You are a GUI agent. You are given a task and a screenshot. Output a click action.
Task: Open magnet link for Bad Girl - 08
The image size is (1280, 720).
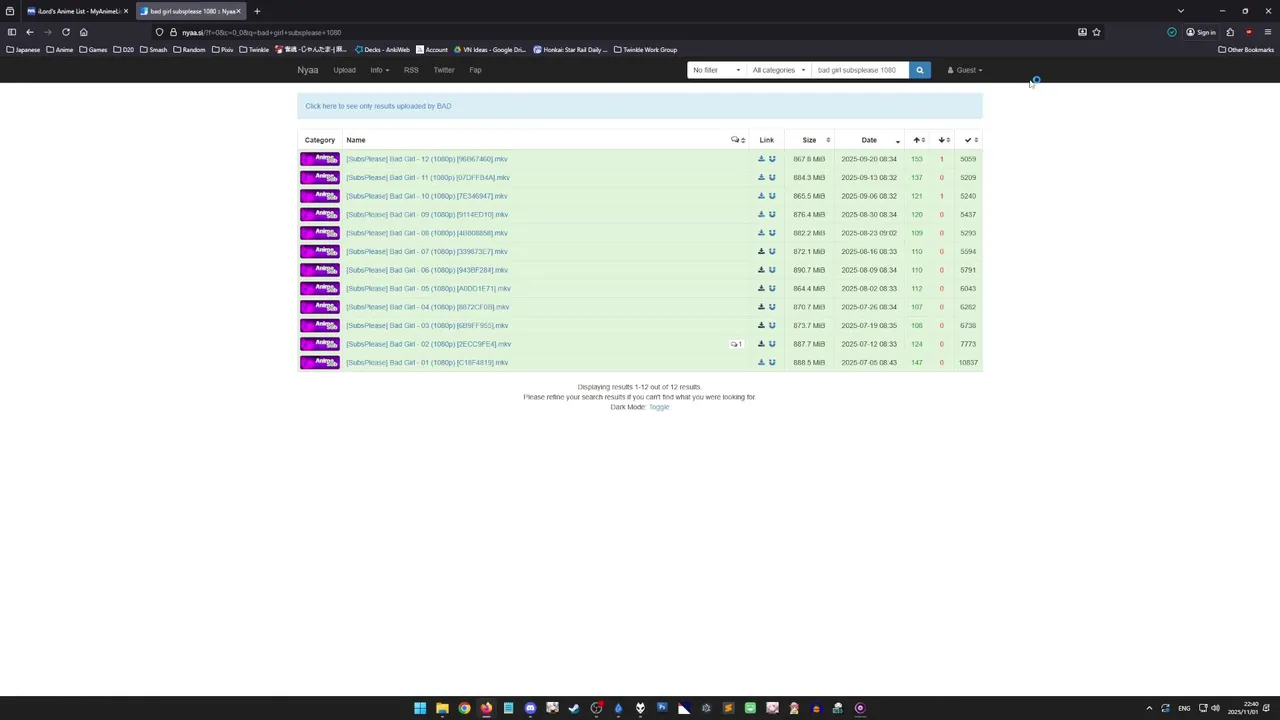tap(772, 233)
